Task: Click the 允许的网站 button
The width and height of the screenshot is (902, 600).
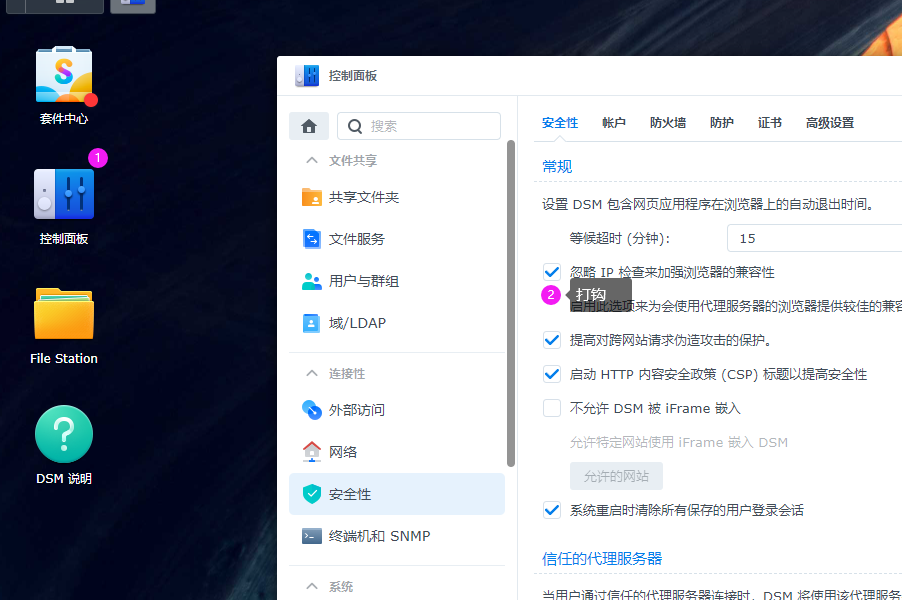Action: [x=617, y=476]
